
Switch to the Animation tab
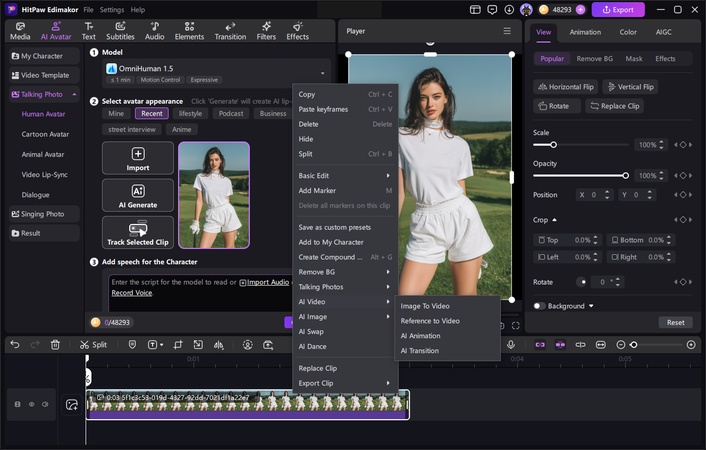[585, 32]
